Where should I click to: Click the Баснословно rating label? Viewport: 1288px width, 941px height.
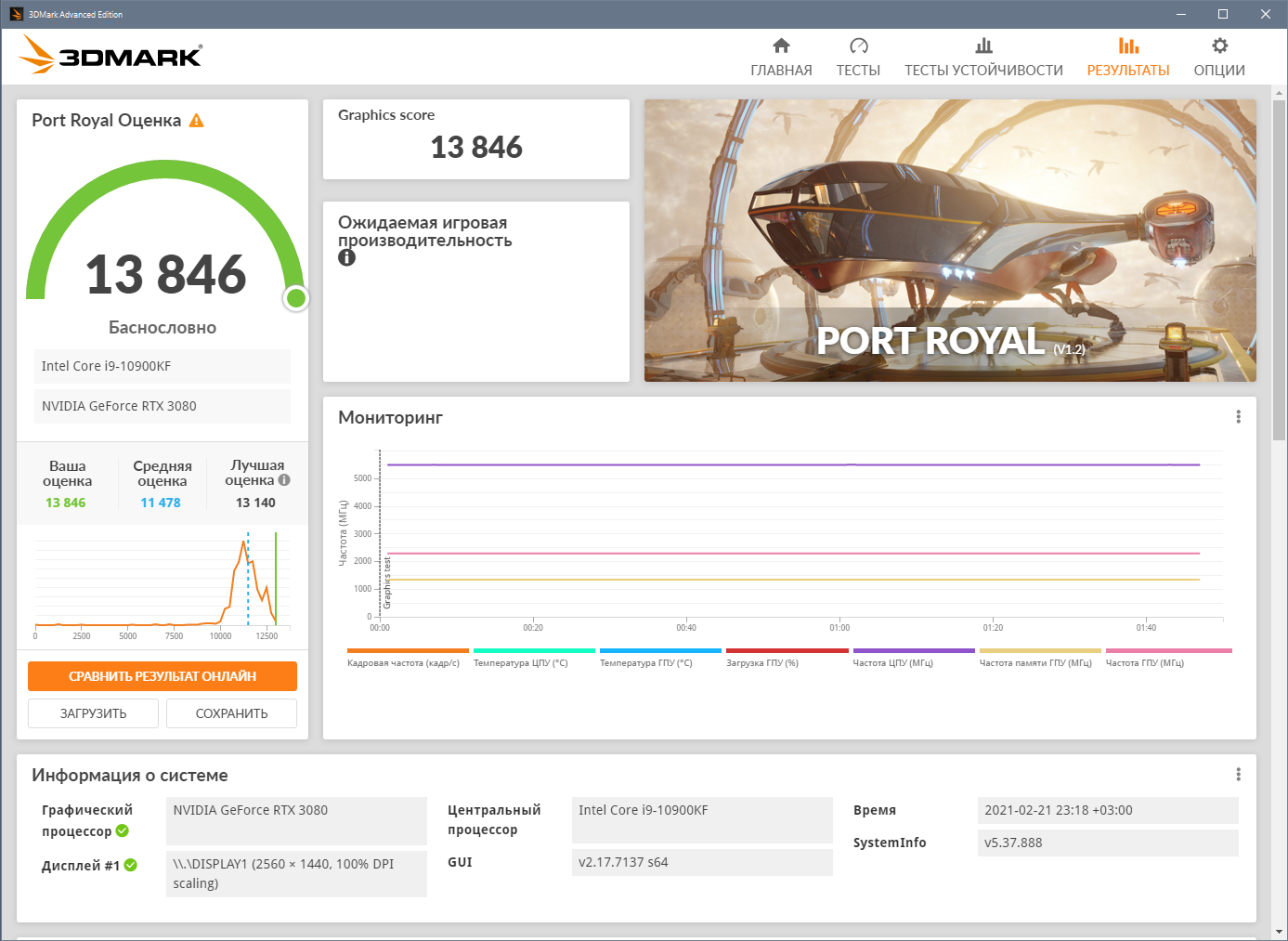[163, 327]
